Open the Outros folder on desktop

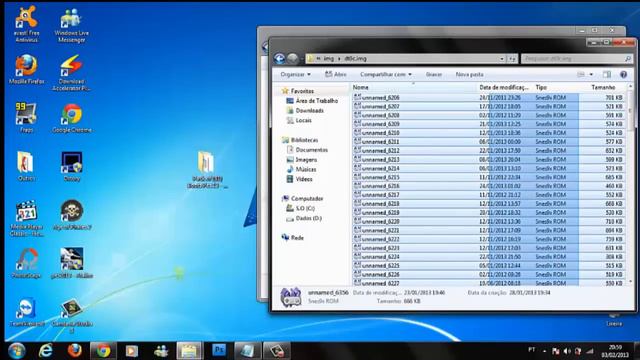click(x=26, y=166)
